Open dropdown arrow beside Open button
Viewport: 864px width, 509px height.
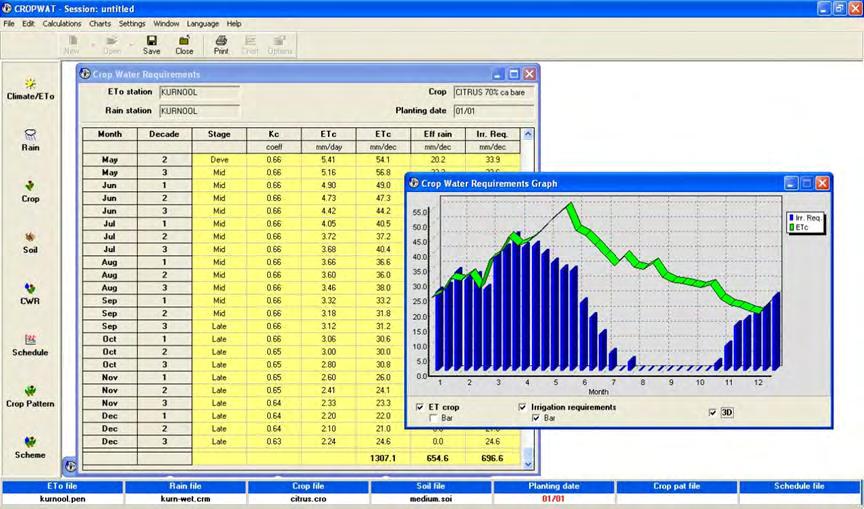point(132,45)
